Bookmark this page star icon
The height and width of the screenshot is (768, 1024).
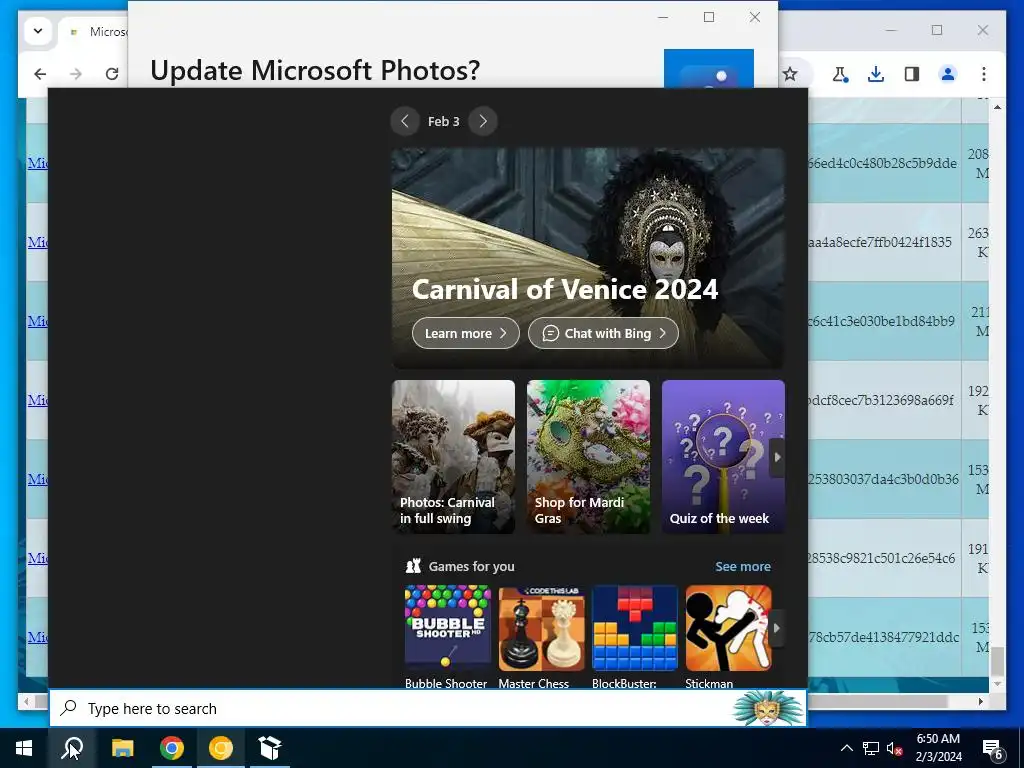(x=790, y=74)
